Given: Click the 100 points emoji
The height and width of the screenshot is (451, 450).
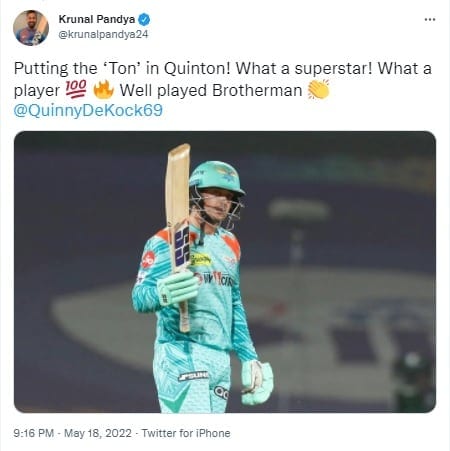Looking at the screenshot, I should pyautogui.click(x=76, y=89).
